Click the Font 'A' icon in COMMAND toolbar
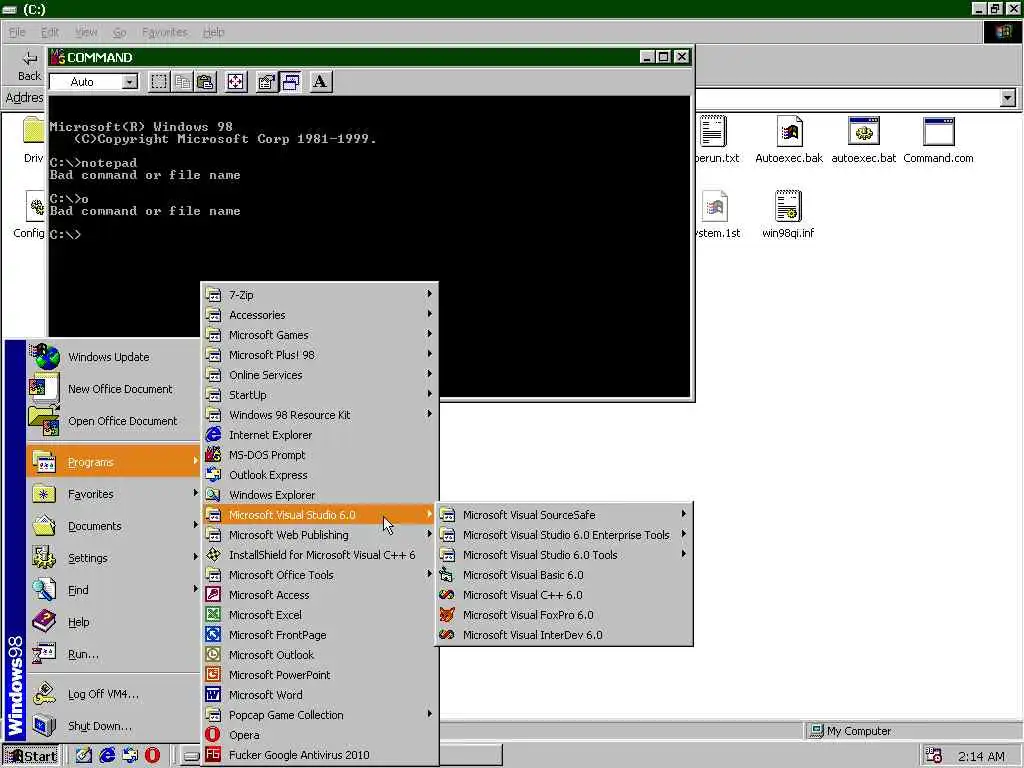 320,82
